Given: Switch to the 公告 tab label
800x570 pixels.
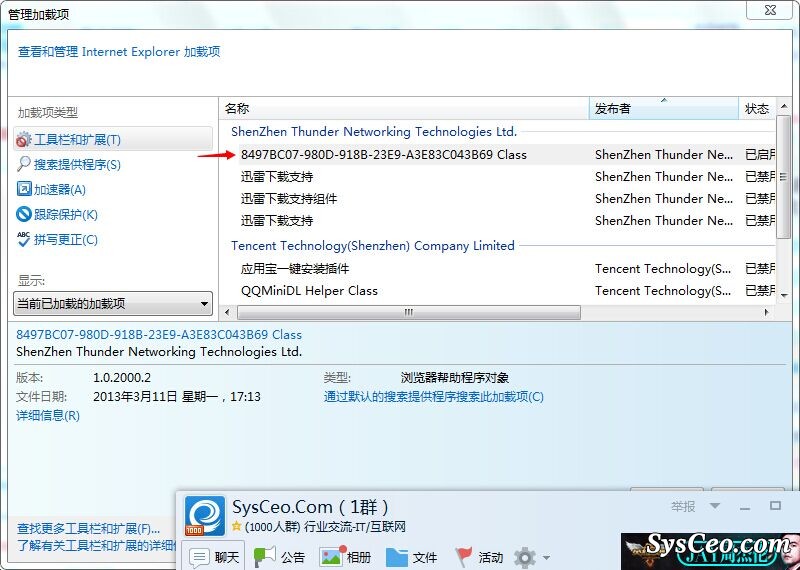Looking at the screenshot, I should [293, 557].
